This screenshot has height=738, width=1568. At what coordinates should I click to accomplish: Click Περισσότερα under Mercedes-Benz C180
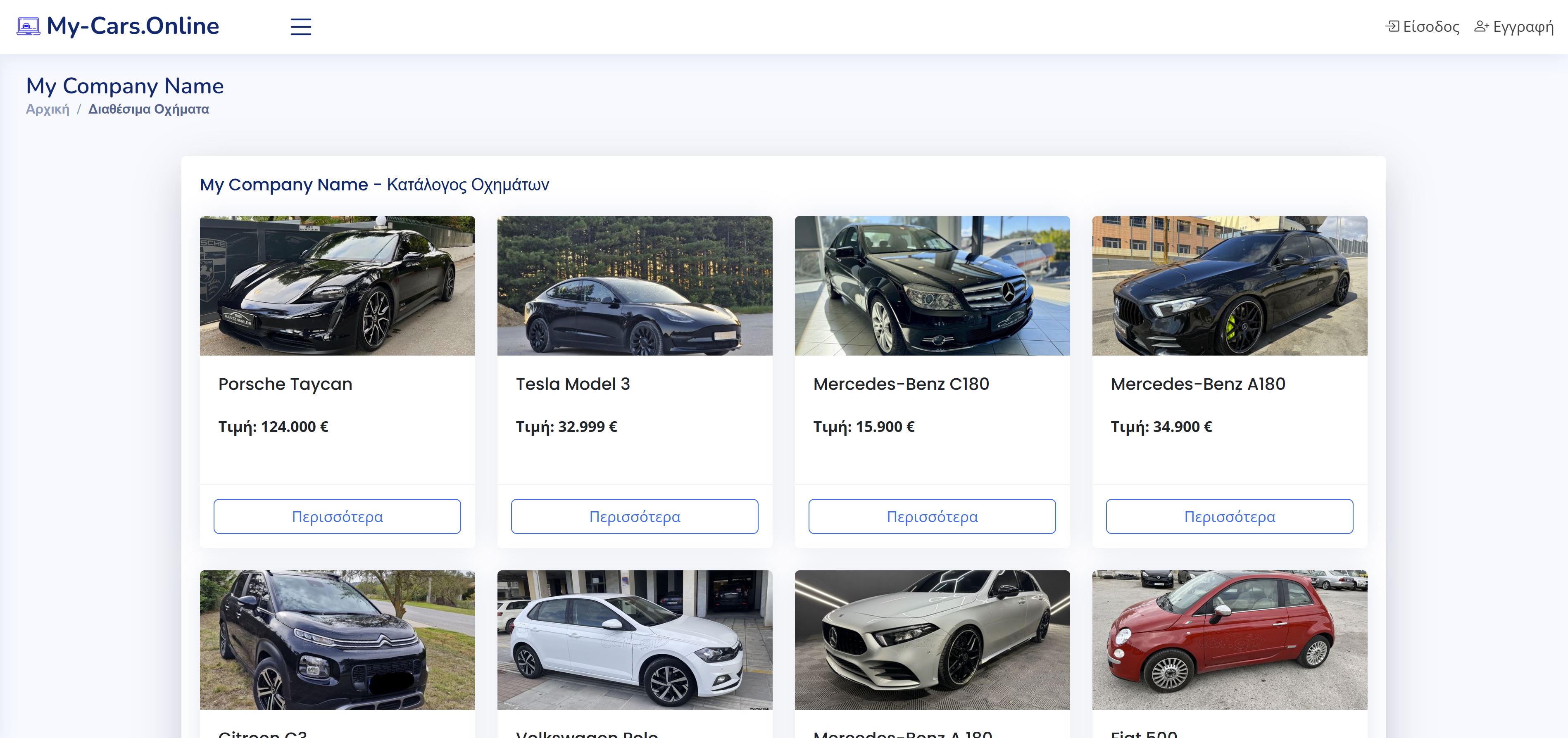click(932, 517)
